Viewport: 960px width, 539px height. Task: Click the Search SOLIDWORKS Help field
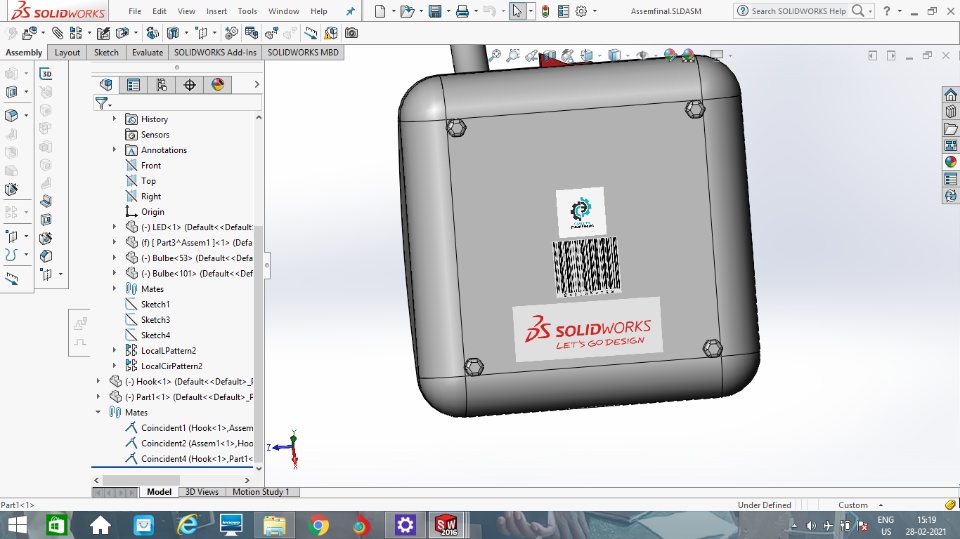click(x=798, y=11)
